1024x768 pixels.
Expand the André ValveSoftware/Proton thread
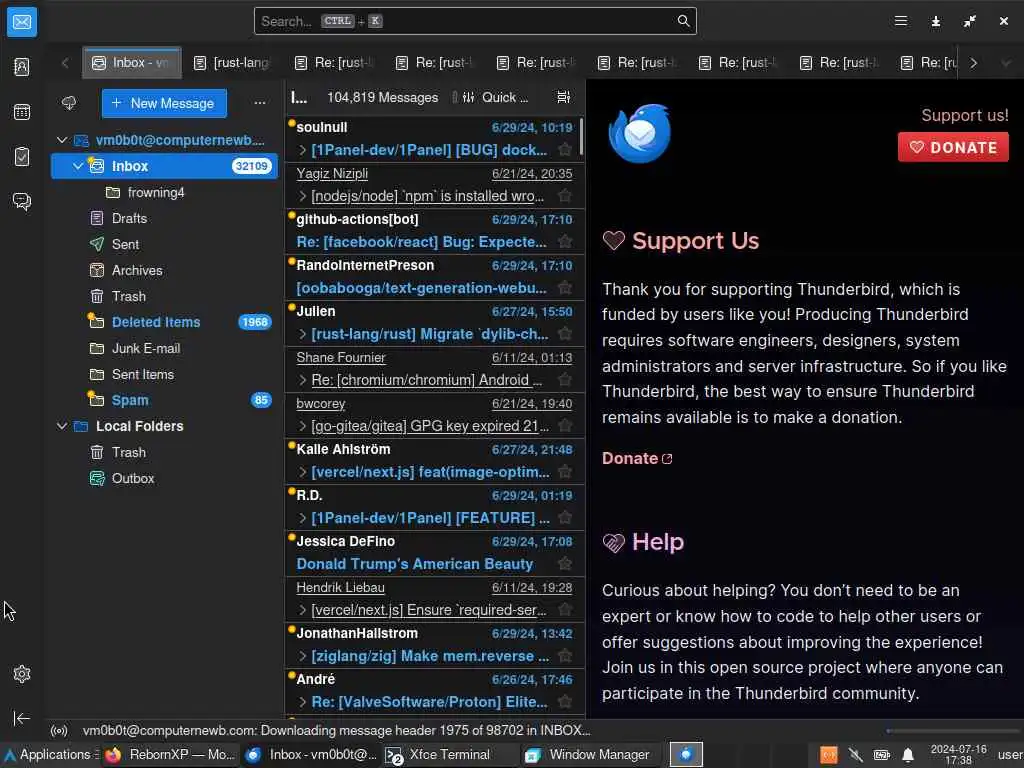coord(302,702)
